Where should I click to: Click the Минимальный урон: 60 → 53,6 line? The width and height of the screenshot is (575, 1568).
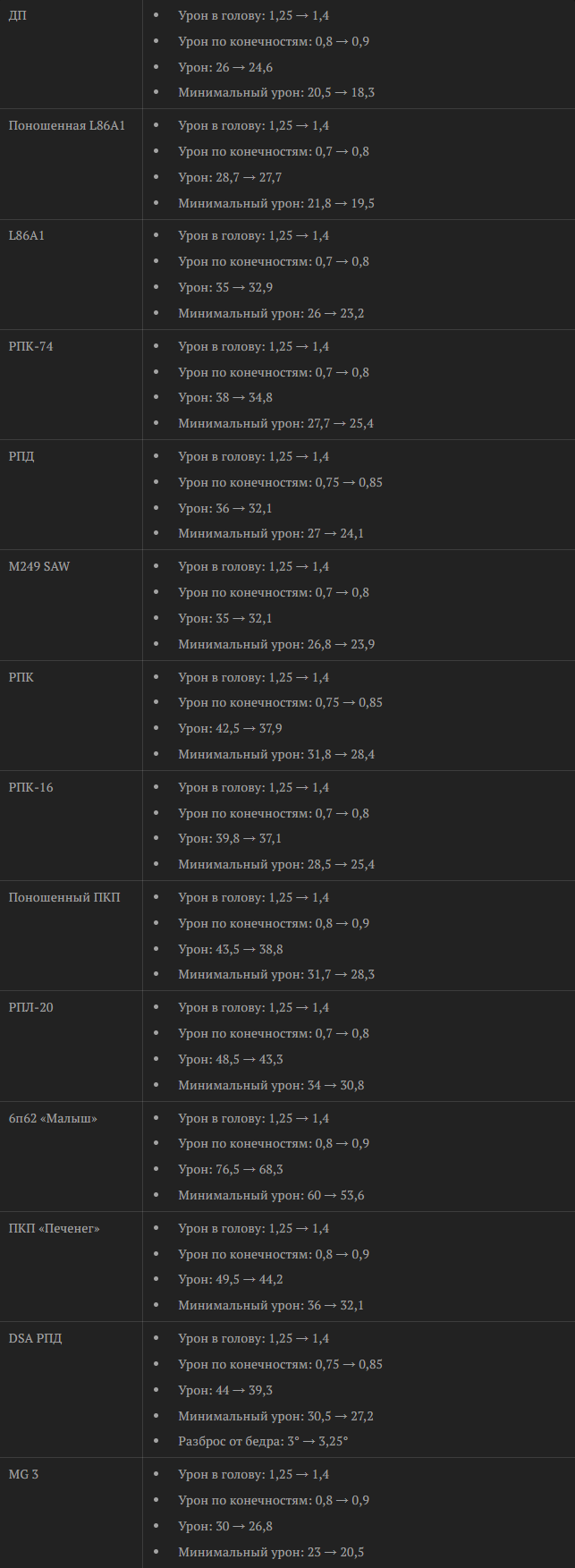pos(271,1195)
